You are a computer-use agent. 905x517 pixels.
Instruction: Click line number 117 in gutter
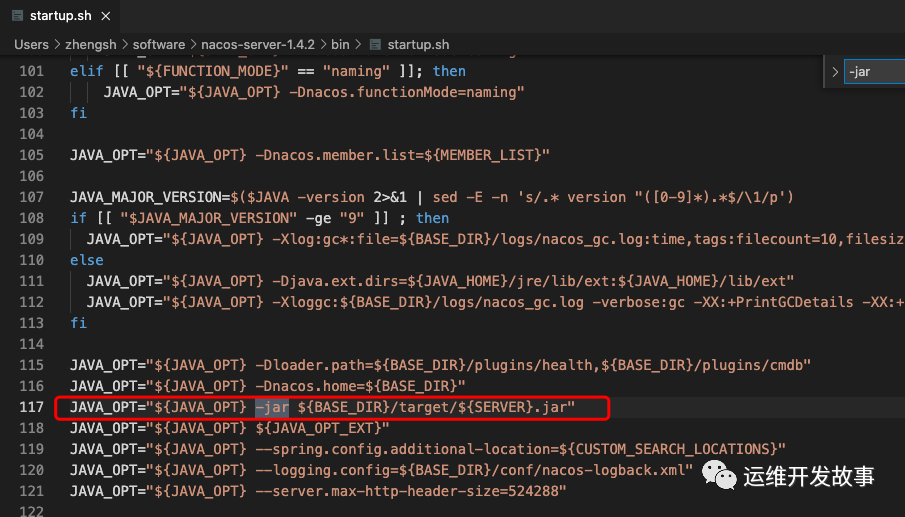click(32, 407)
